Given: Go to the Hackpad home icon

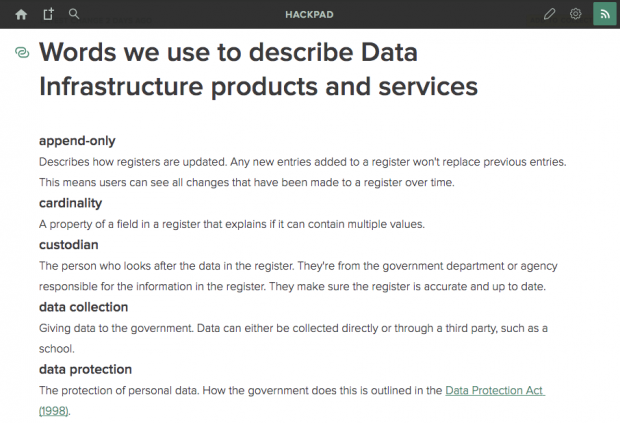Looking at the screenshot, I should click(21, 15).
